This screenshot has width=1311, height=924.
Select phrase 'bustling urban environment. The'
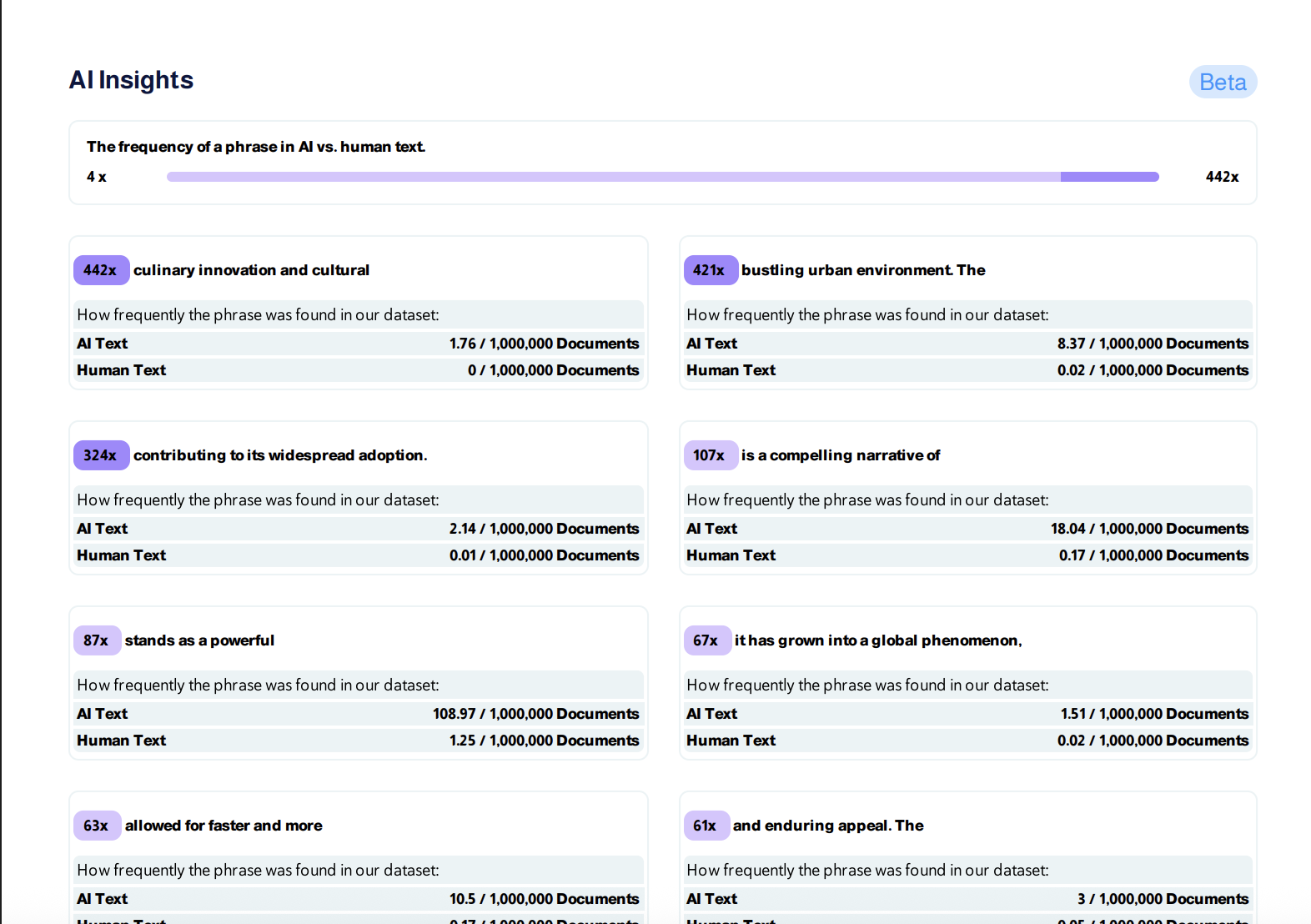click(x=863, y=270)
